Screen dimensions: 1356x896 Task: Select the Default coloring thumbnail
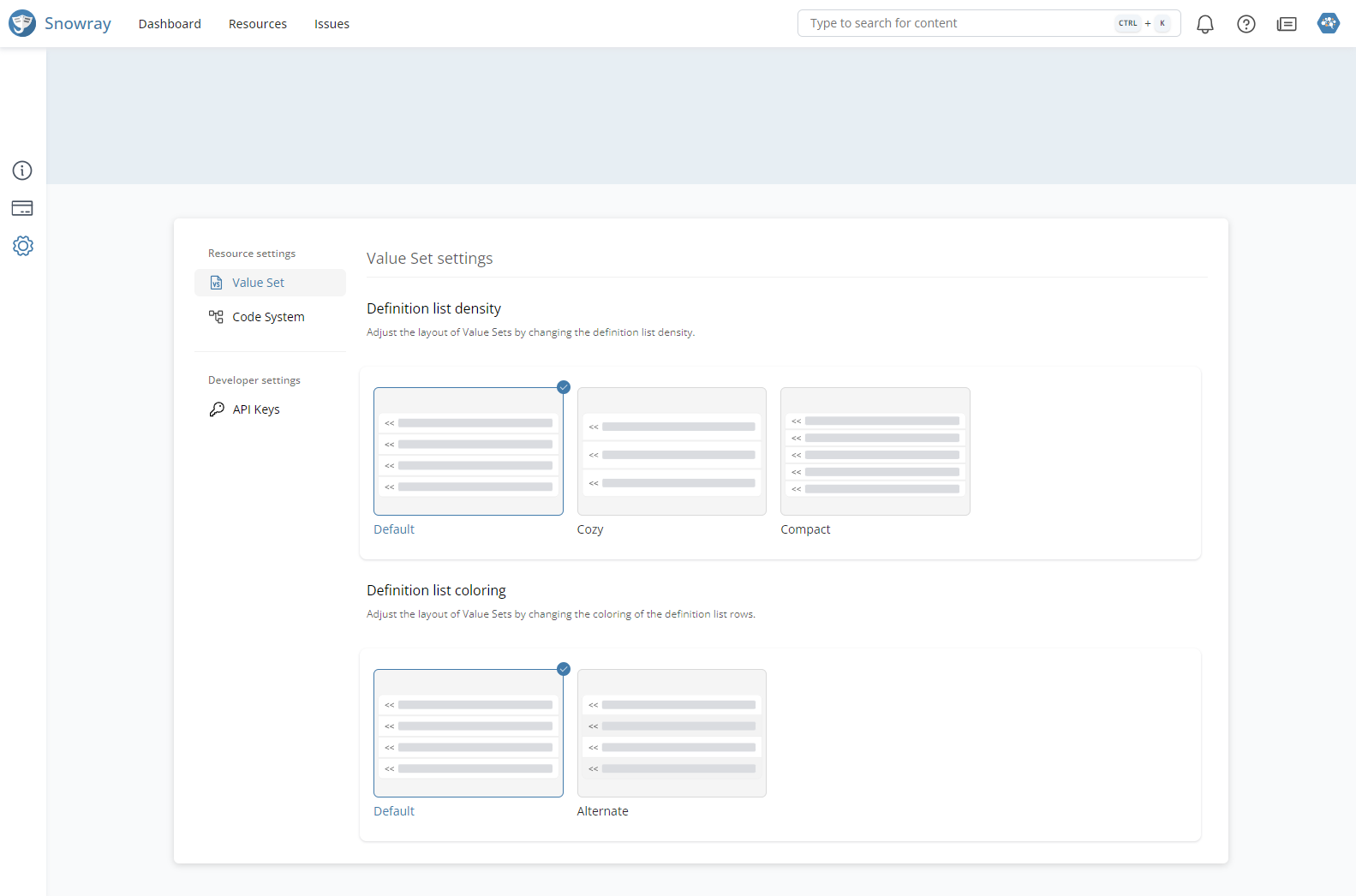click(468, 733)
